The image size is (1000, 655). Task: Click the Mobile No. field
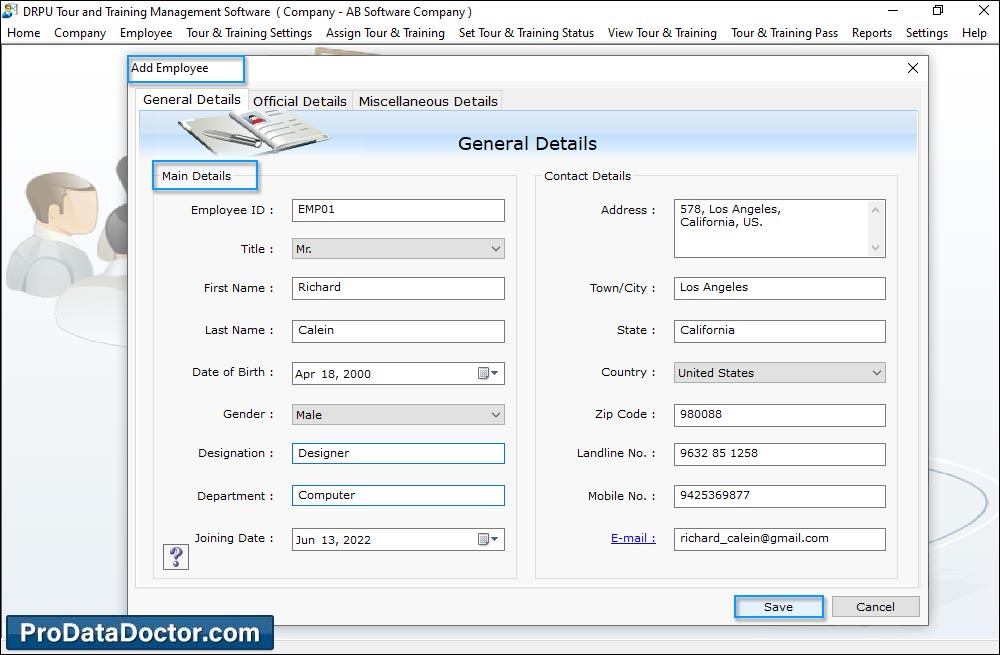pos(779,496)
